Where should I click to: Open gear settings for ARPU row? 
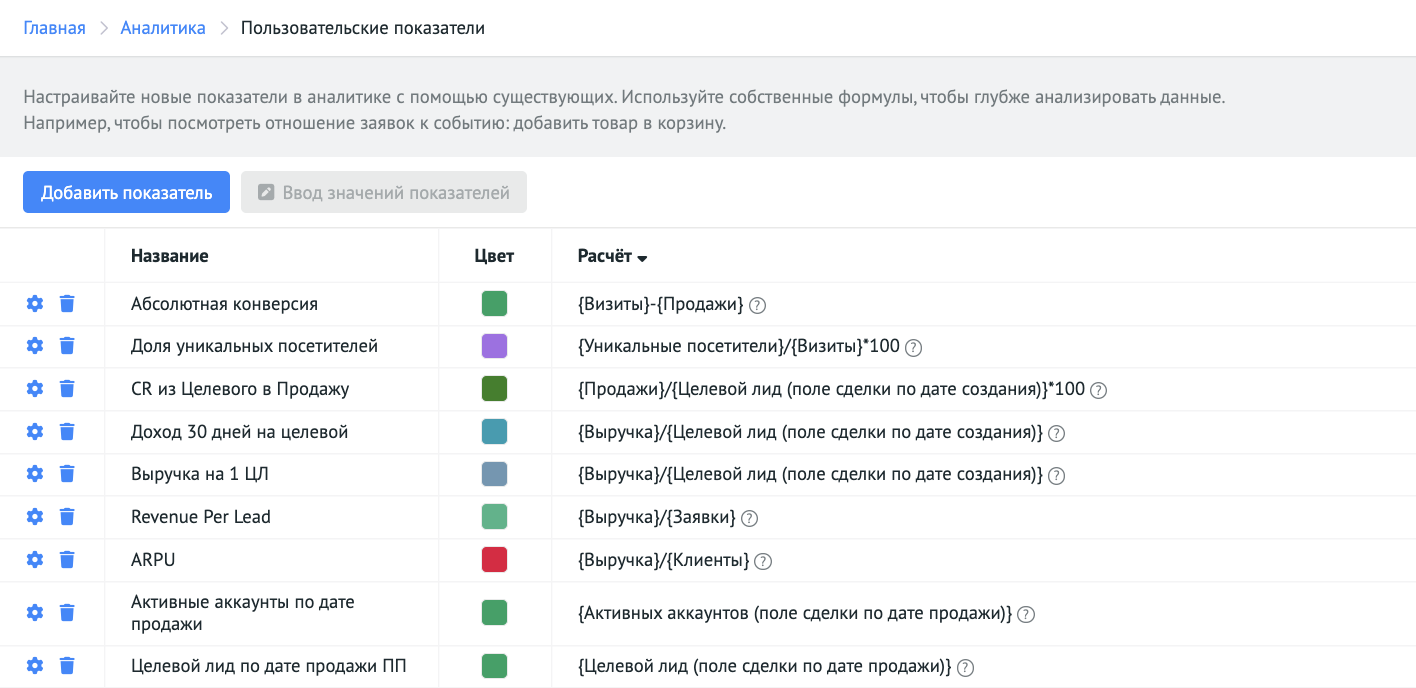35,560
